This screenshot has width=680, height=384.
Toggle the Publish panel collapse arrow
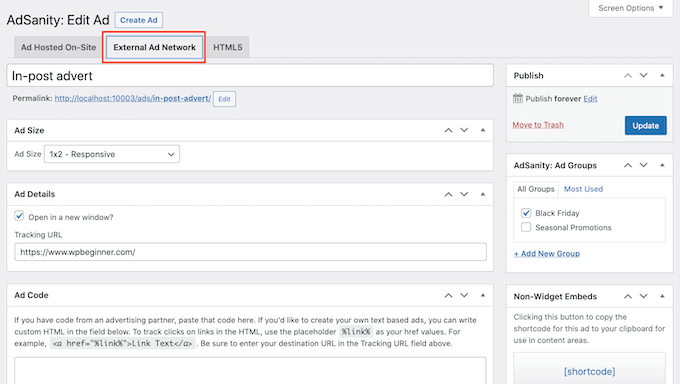pos(662,75)
